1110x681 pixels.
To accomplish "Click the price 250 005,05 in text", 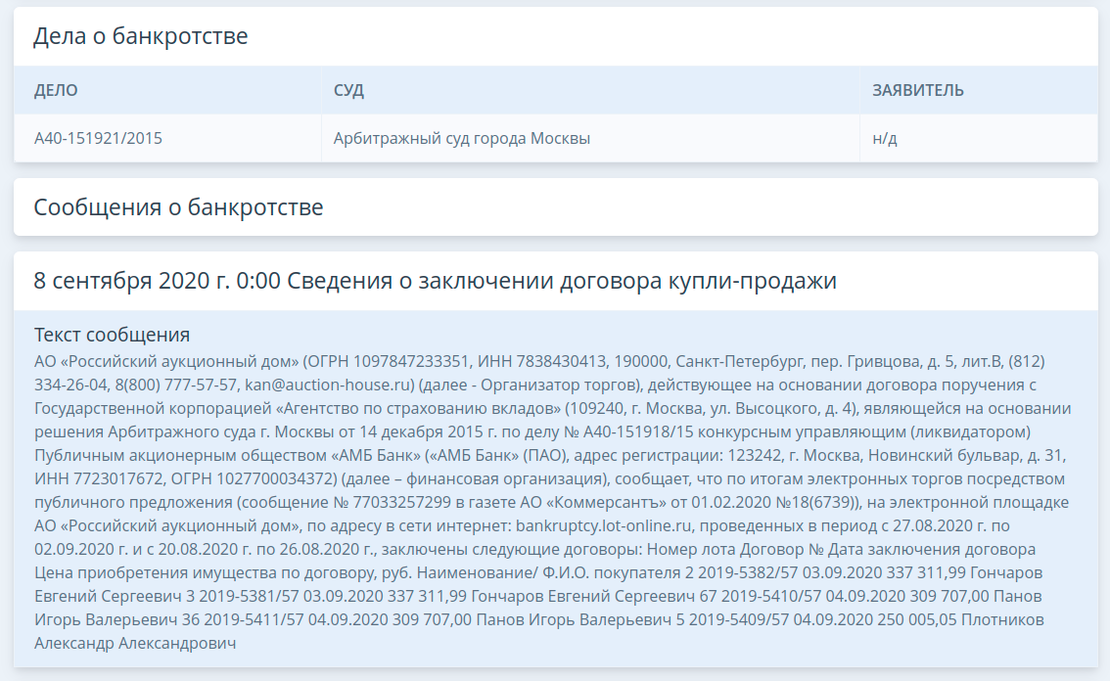I will pyautogui.click(x=913, y=620).
